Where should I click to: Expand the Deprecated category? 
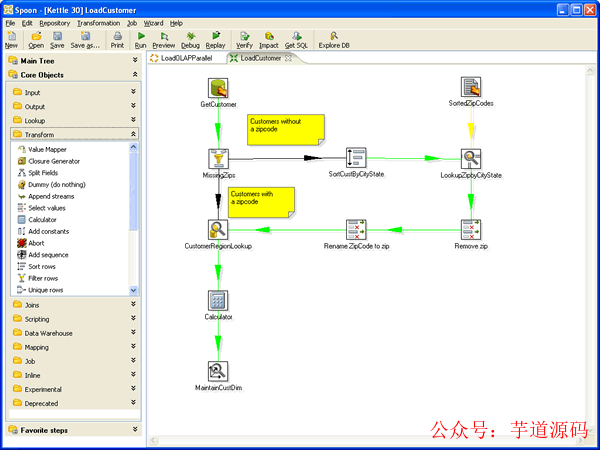(133, 403)
